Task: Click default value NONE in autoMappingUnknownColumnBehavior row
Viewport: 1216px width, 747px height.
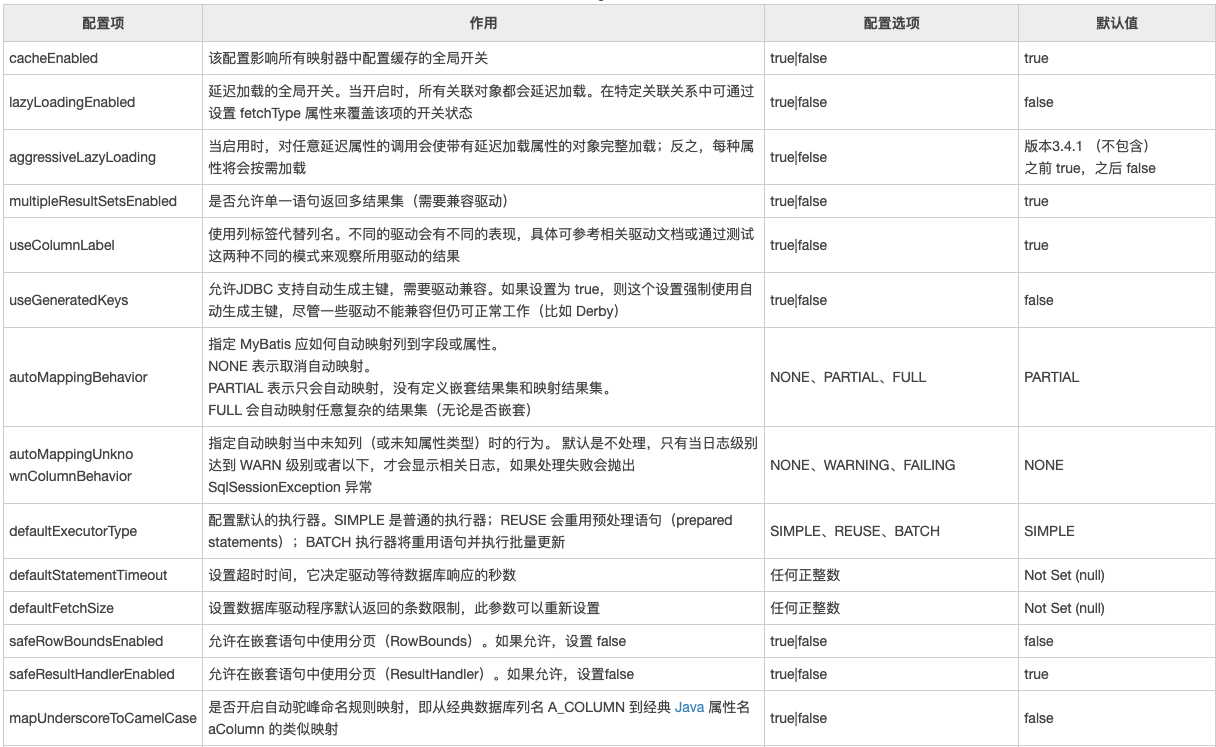Action: click(1044, 465)
